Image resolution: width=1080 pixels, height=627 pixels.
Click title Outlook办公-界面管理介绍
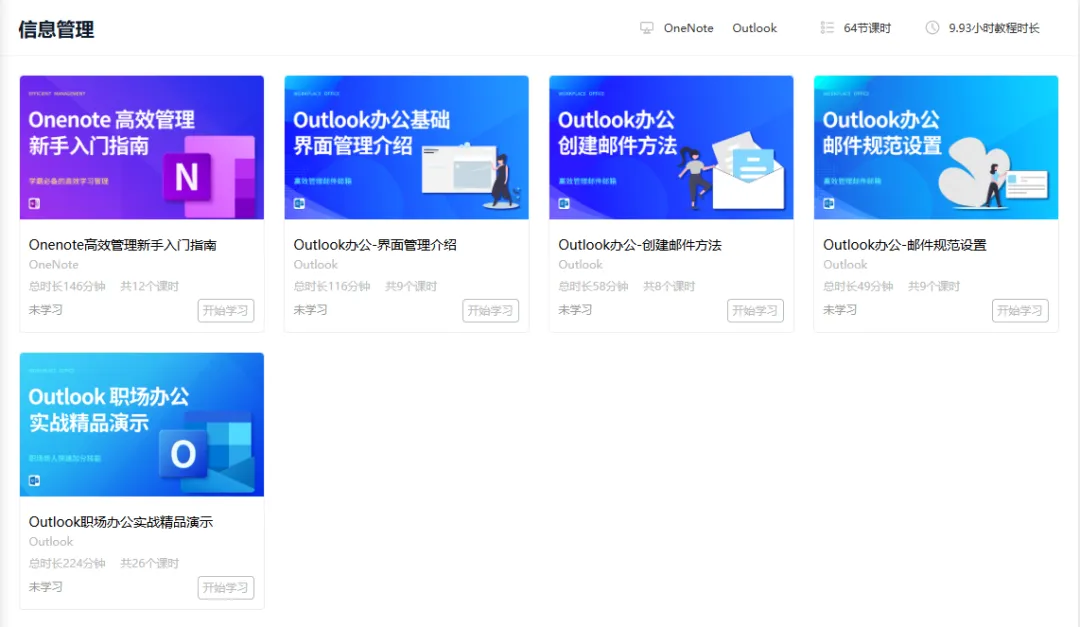coord(375,245)
